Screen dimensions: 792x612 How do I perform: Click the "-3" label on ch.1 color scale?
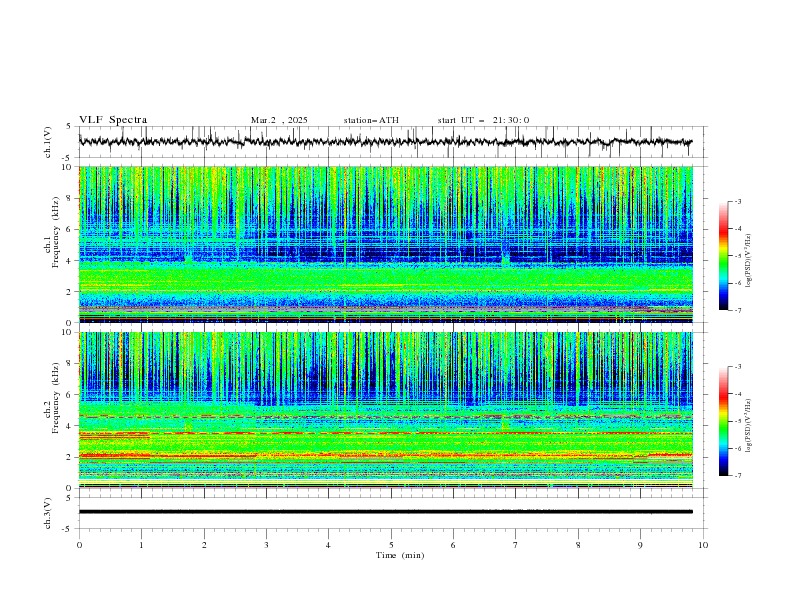737,201
